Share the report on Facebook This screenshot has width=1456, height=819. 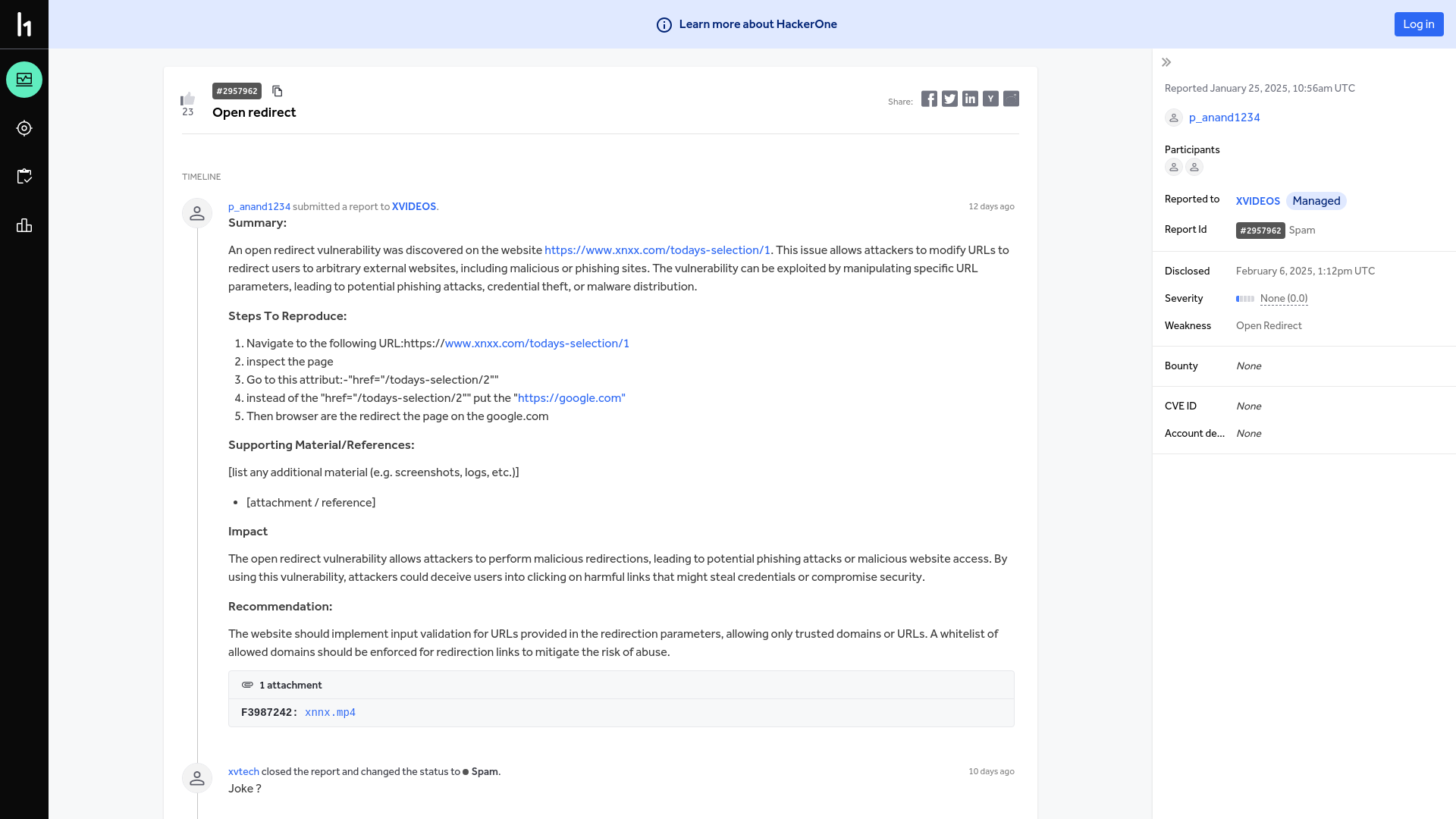coord(929,99)
